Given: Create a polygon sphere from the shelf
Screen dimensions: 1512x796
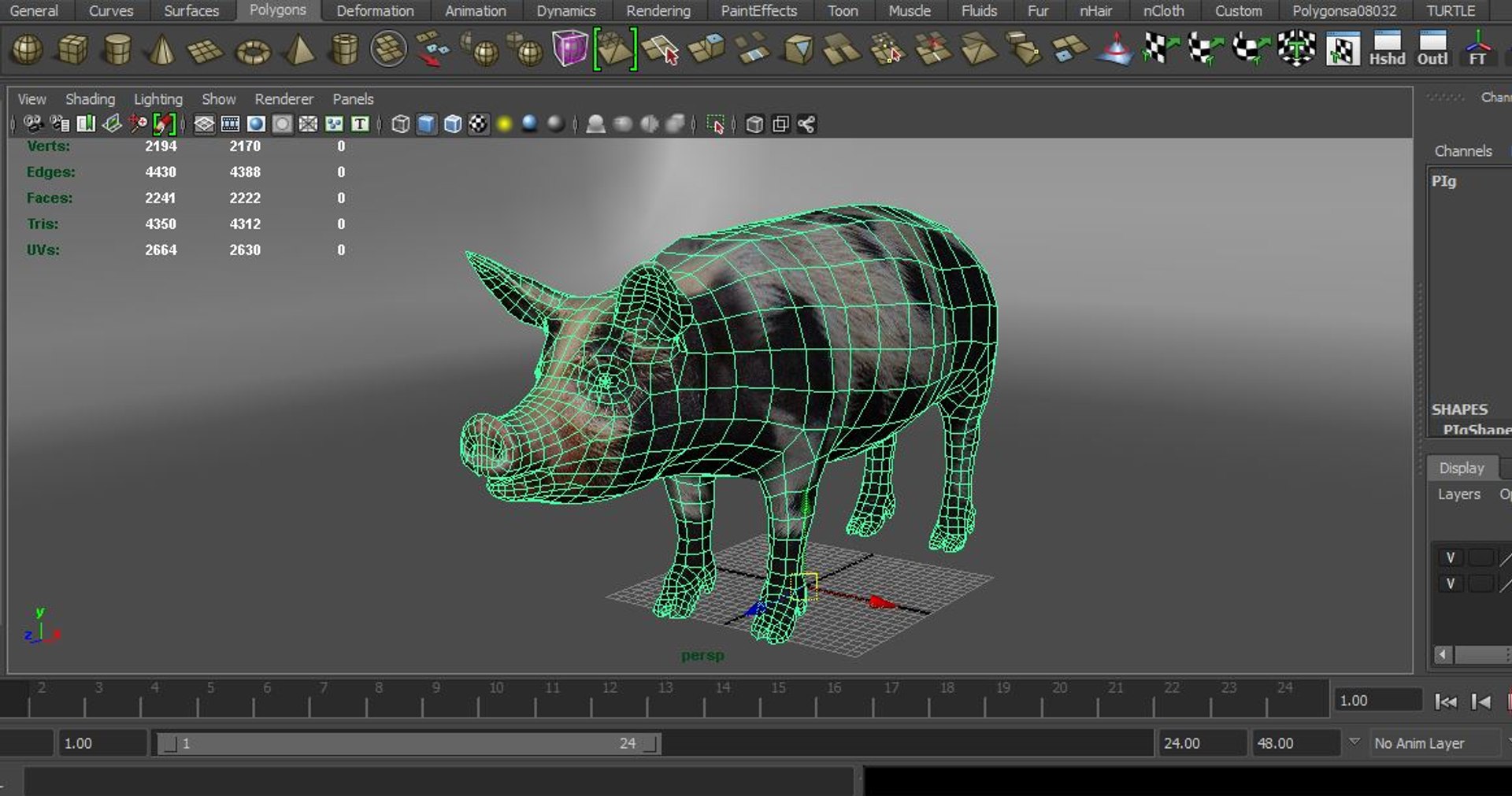Looking at the screenshot, I should click(28, 50).
